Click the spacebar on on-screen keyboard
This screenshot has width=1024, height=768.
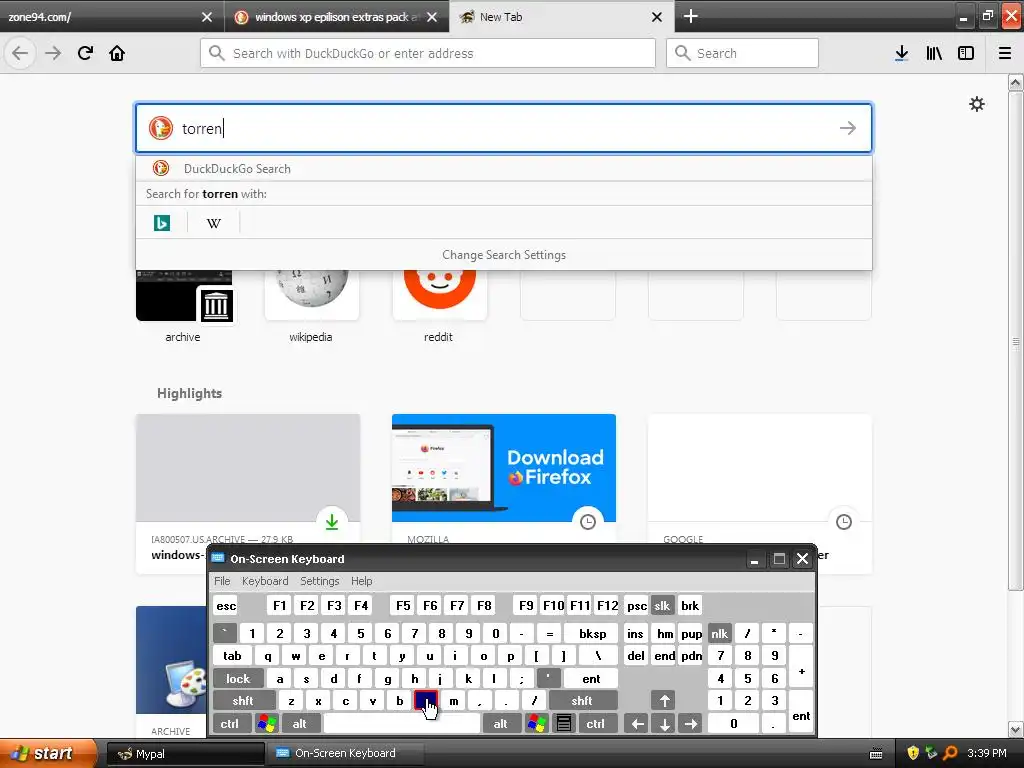pos(402,724)
